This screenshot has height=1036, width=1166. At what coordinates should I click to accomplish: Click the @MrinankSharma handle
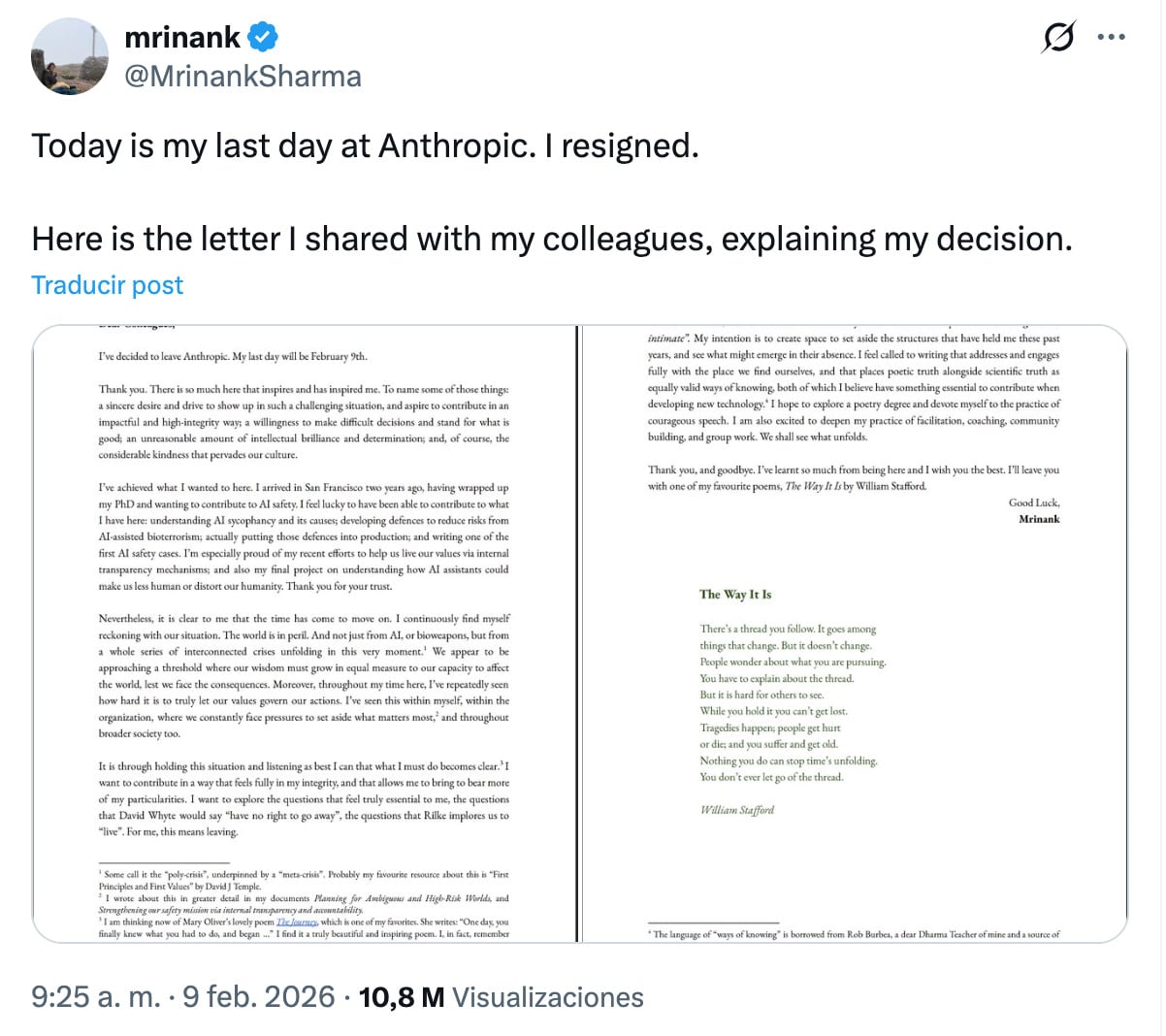[x=242, y=75]
